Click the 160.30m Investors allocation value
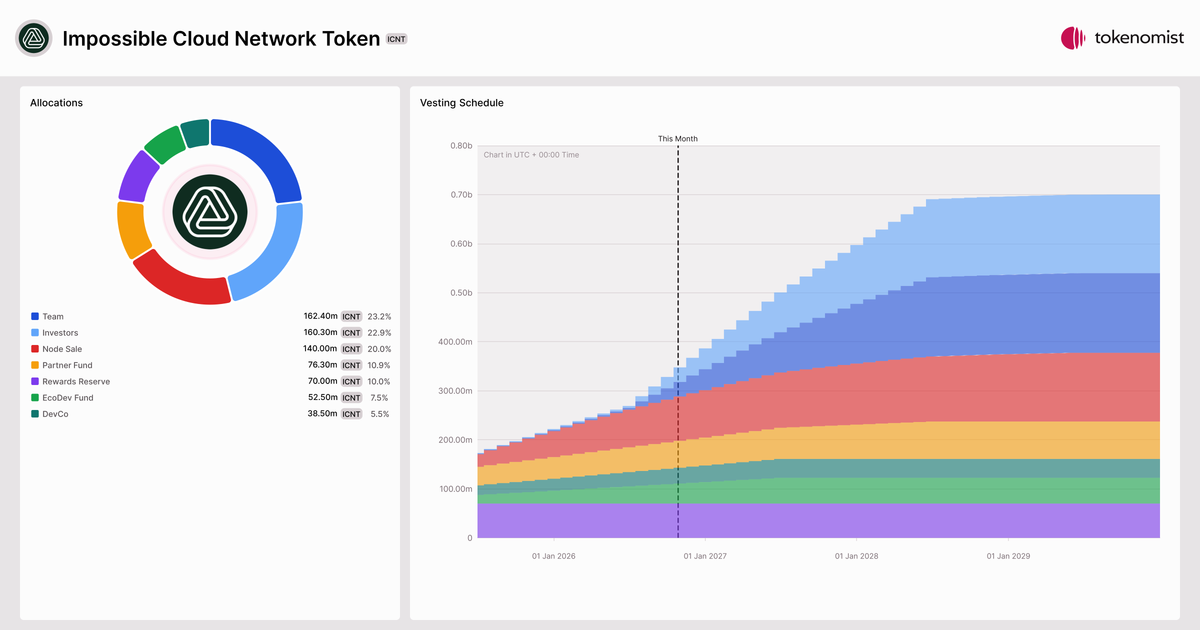The height and width of the screenshot is (630, 1200). click(x=320, y=333)
